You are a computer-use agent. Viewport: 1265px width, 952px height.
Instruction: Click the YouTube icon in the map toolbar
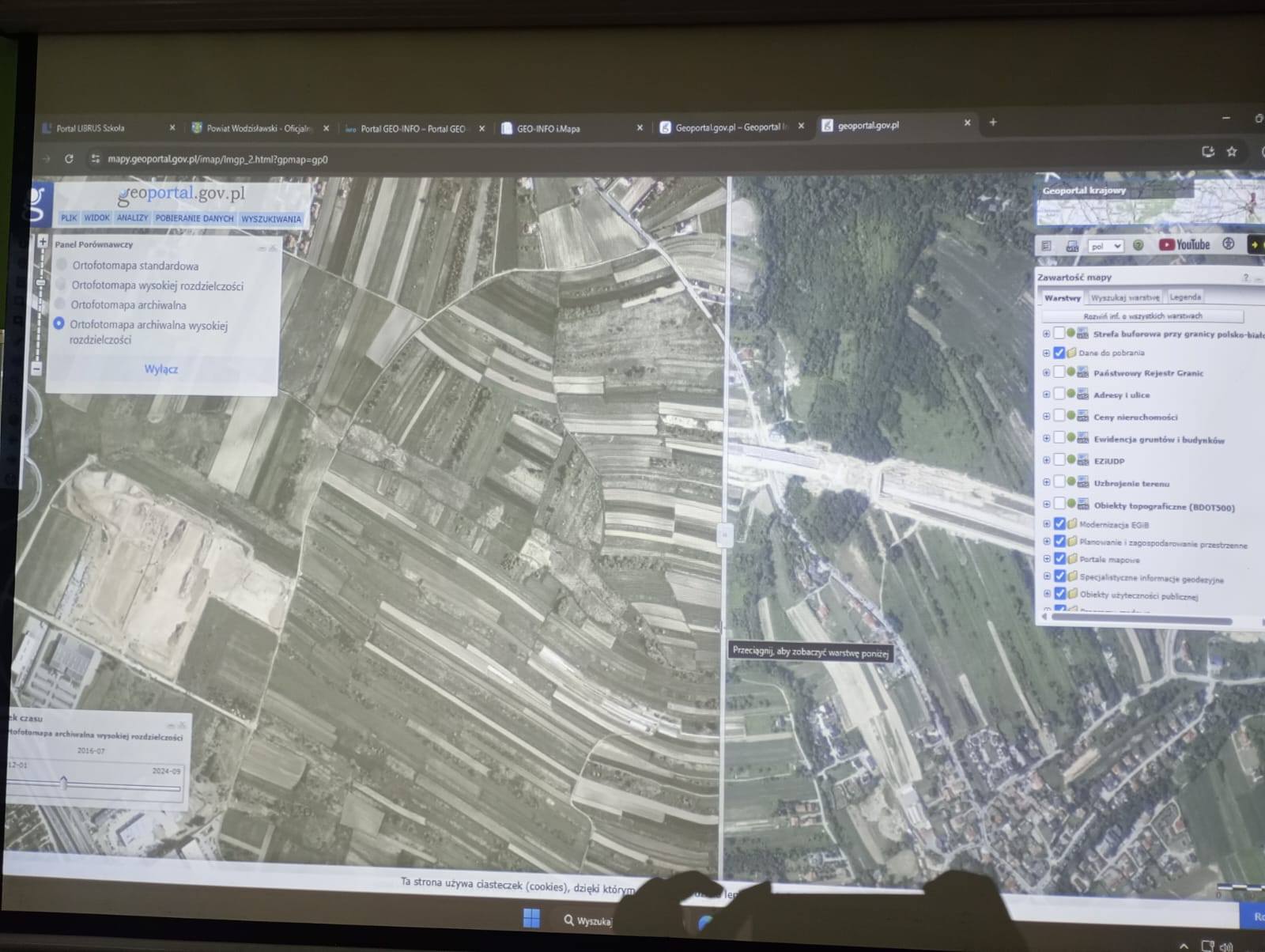[1184, 245]
